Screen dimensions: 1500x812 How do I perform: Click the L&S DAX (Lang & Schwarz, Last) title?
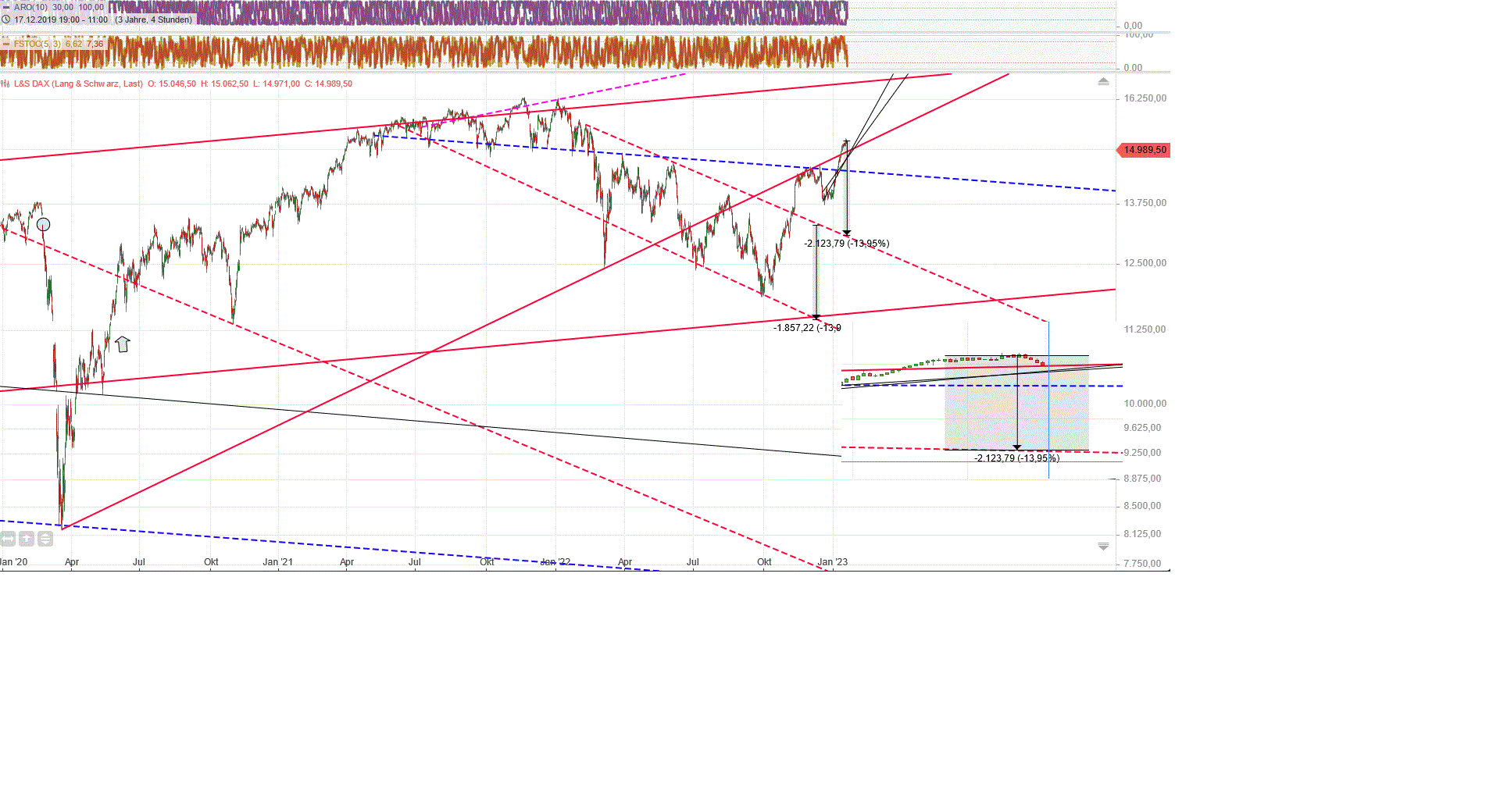tap(78, 84)
